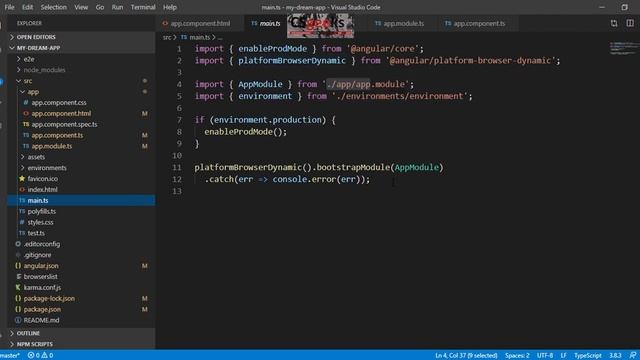Screen dimensions: 640x360
Task: Expand the node_modules folder
Action: [81, 70]
